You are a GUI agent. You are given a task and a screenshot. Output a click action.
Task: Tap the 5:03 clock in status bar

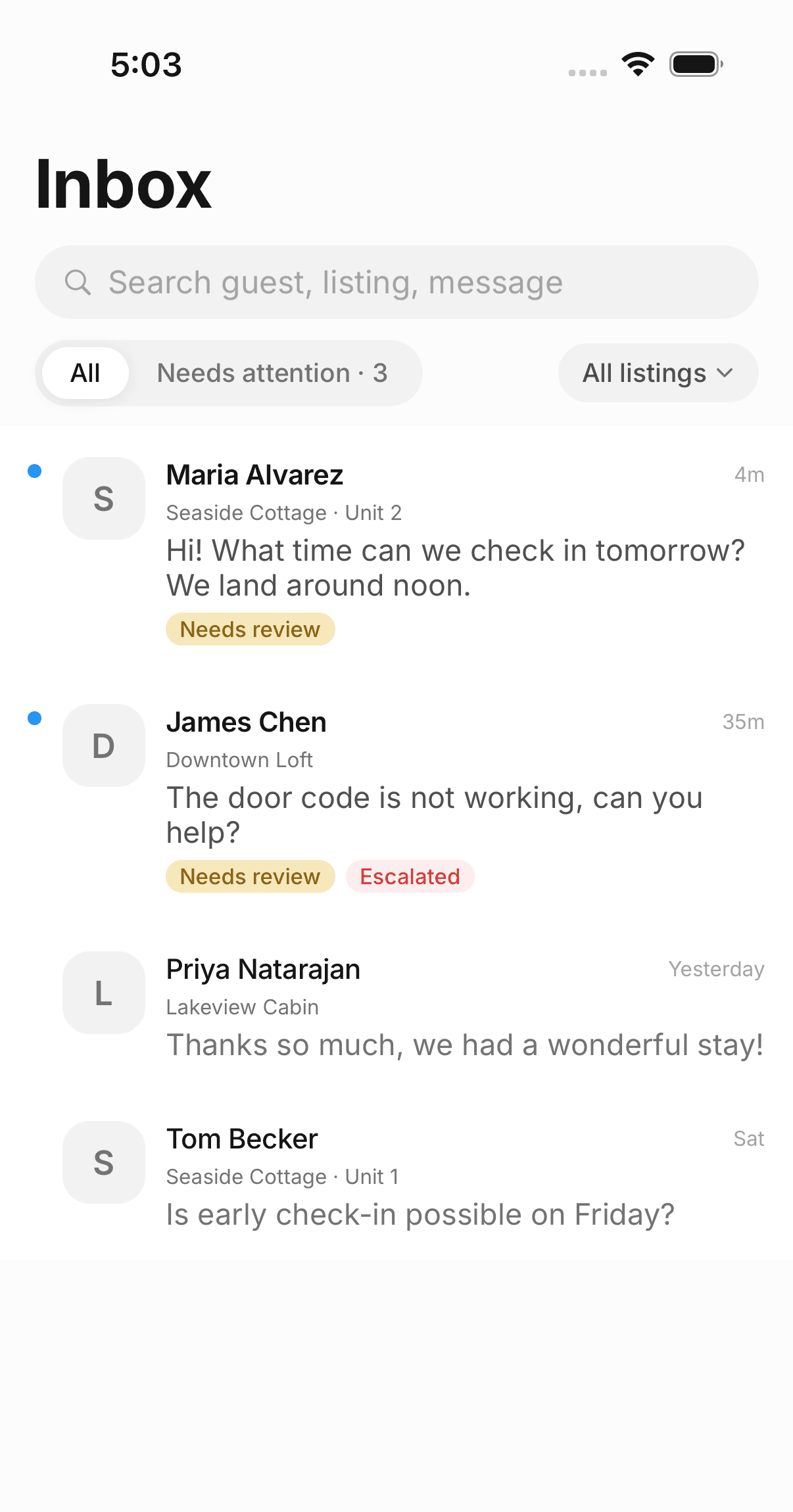click(146, 64)
